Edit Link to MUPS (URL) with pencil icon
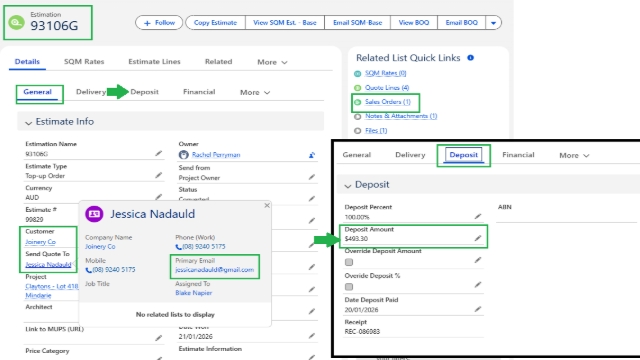The image size is (640, 360). click(158, 338)
